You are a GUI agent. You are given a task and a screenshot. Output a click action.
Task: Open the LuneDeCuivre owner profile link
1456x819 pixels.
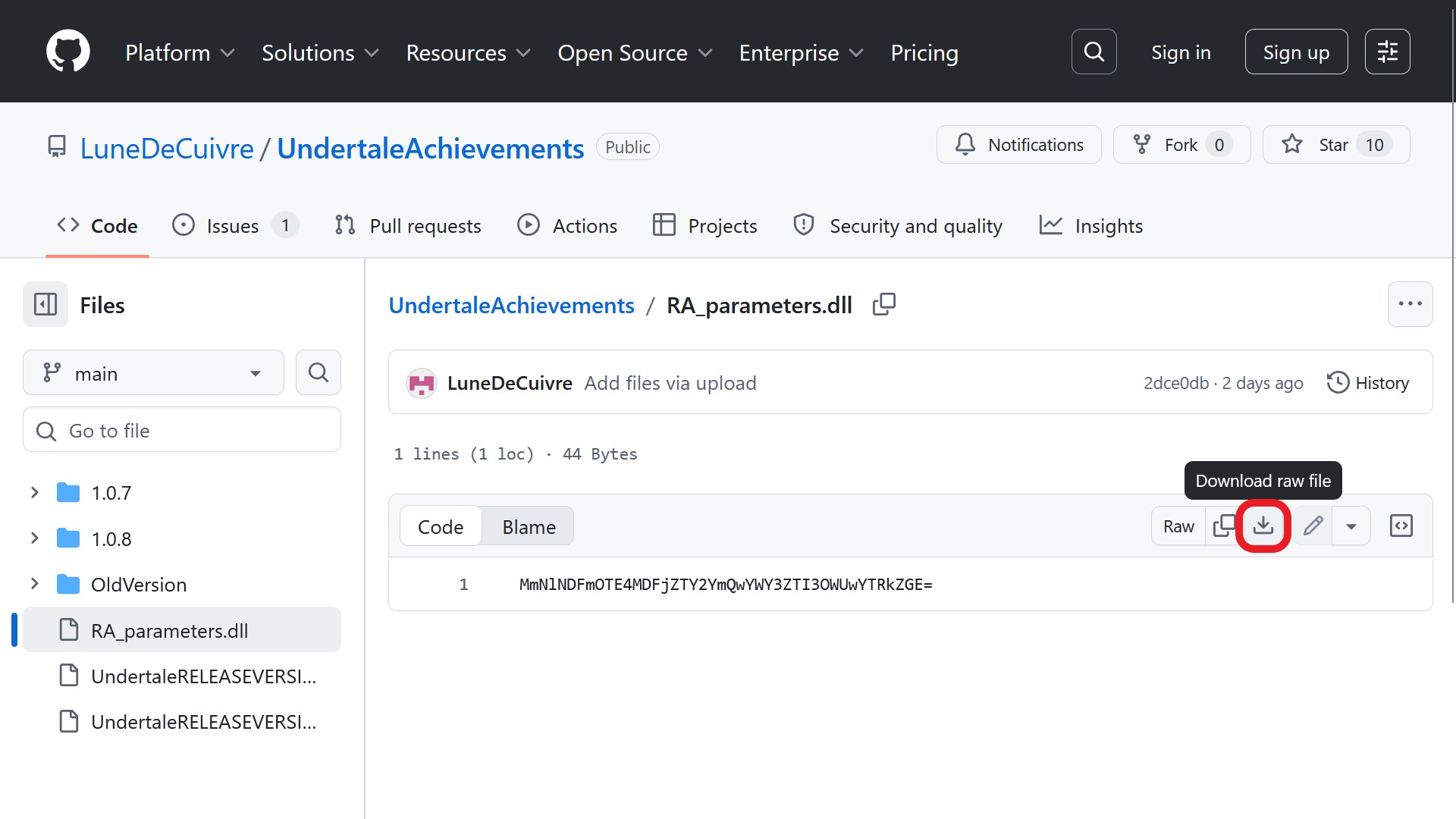pos(167,148)
